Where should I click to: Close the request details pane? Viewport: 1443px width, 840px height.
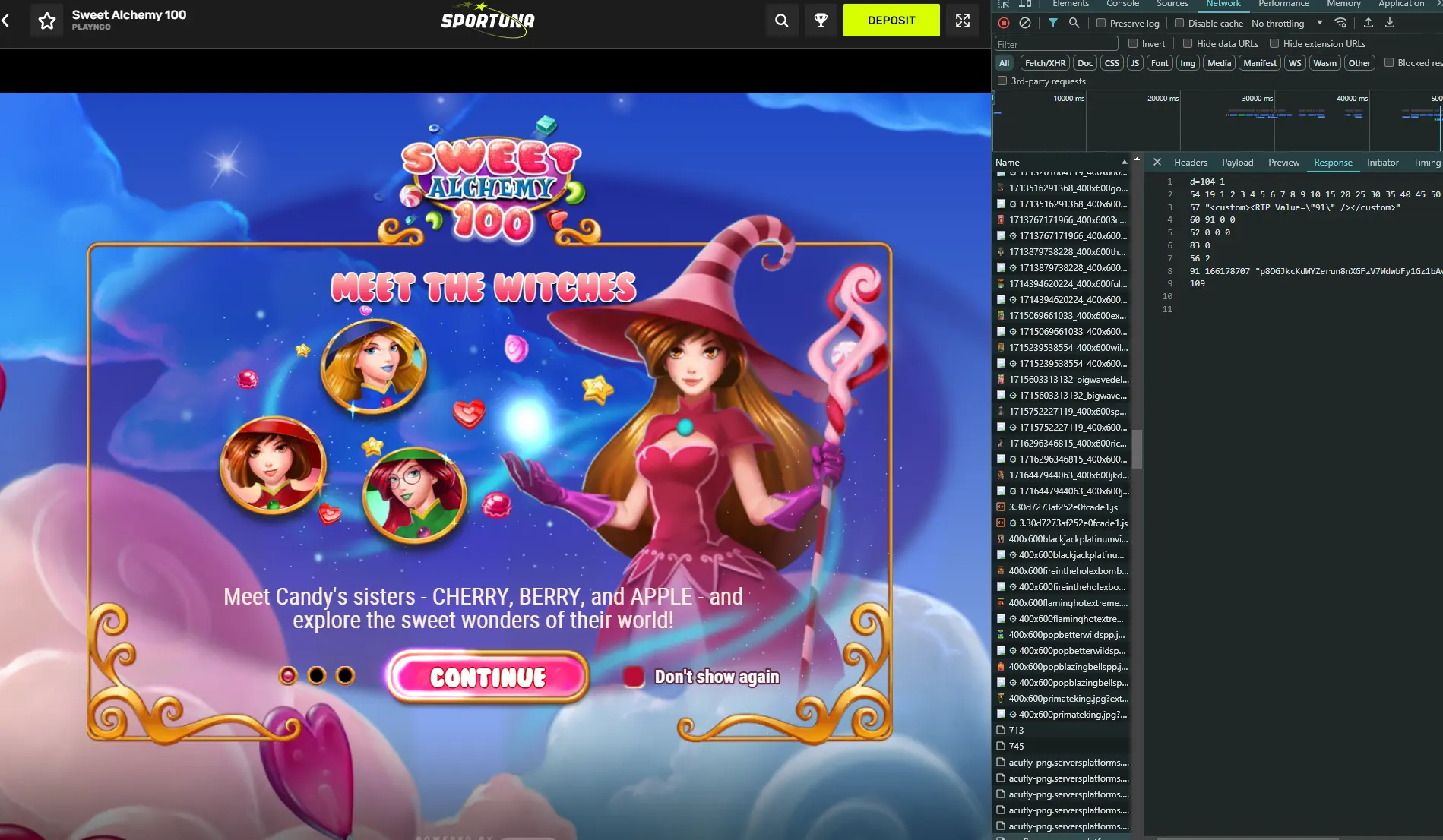(1157, 162)
